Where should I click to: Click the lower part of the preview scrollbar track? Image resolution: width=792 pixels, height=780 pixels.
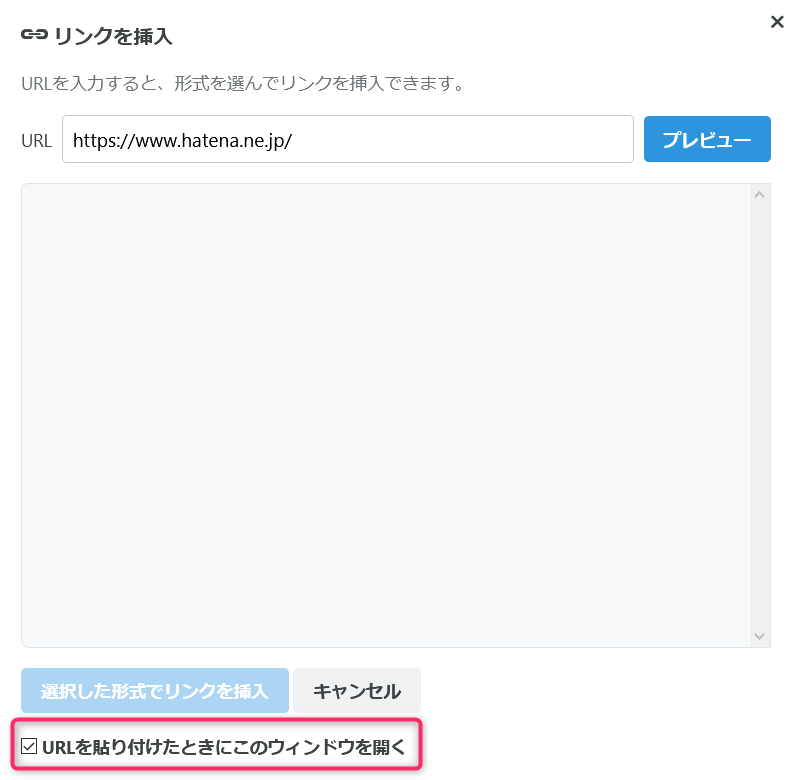(760, 560)
